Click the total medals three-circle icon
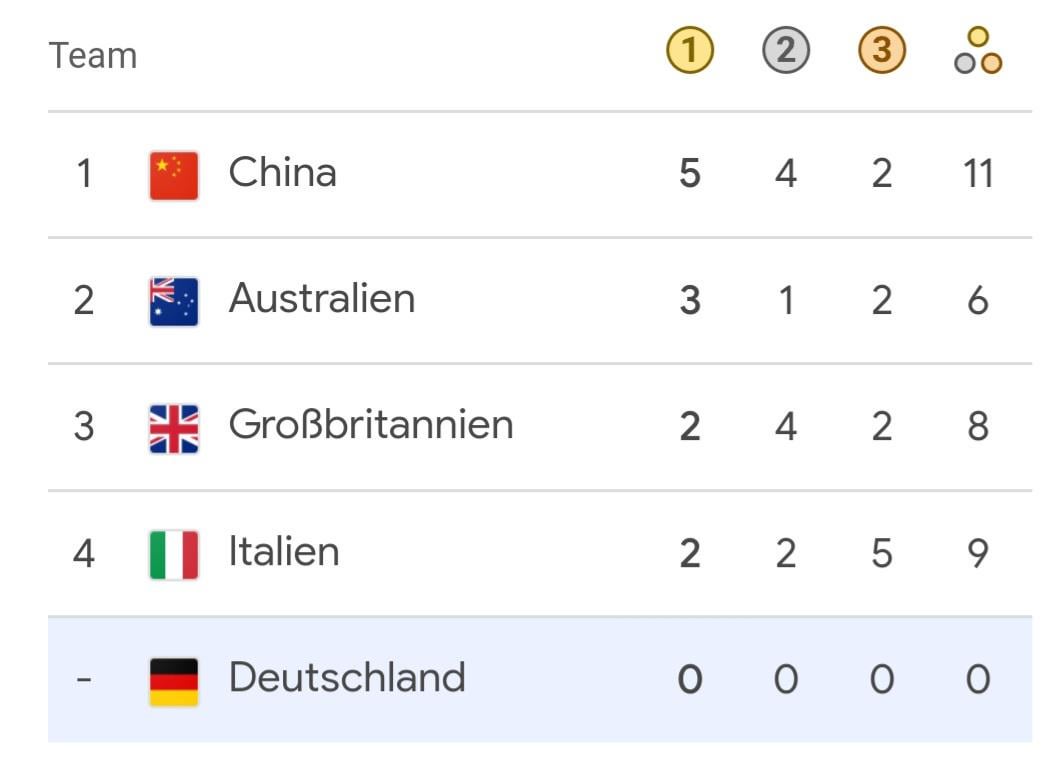 pyautogui.click(x=978, y=50)
